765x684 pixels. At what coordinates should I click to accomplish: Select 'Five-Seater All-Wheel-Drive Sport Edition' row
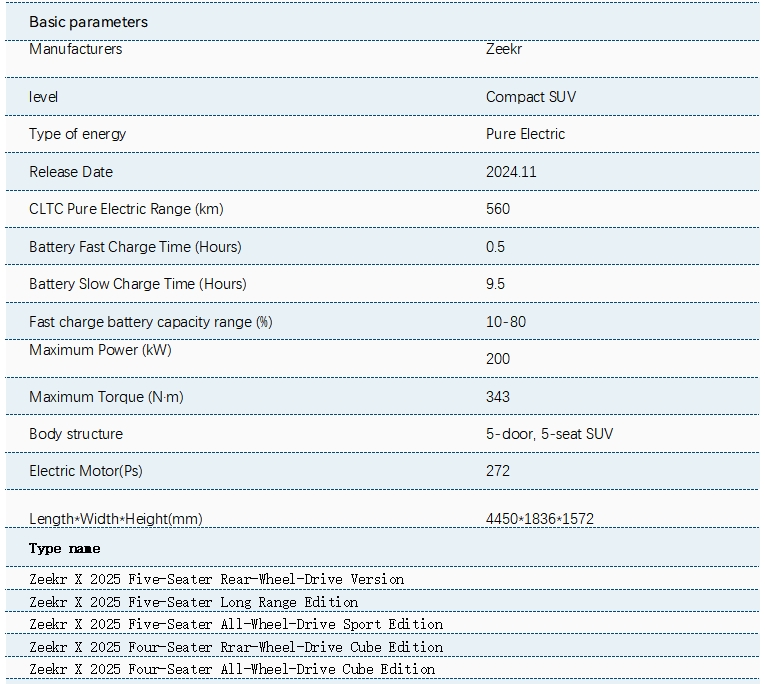382,624
